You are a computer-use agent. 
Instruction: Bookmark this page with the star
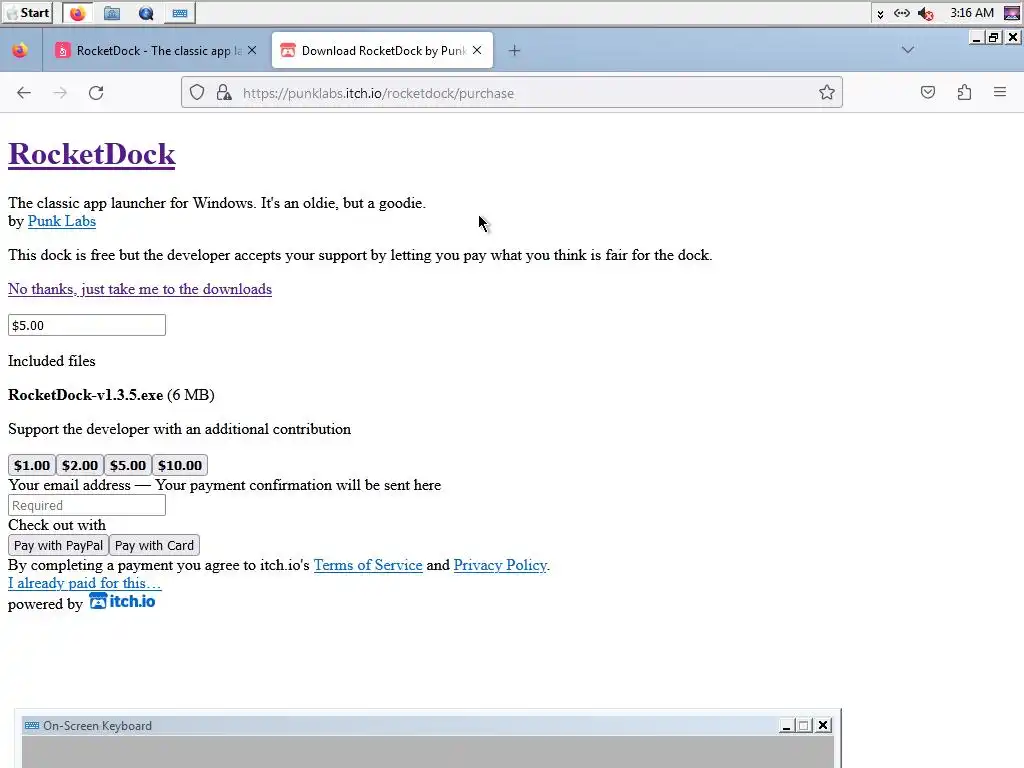point(827,93)
